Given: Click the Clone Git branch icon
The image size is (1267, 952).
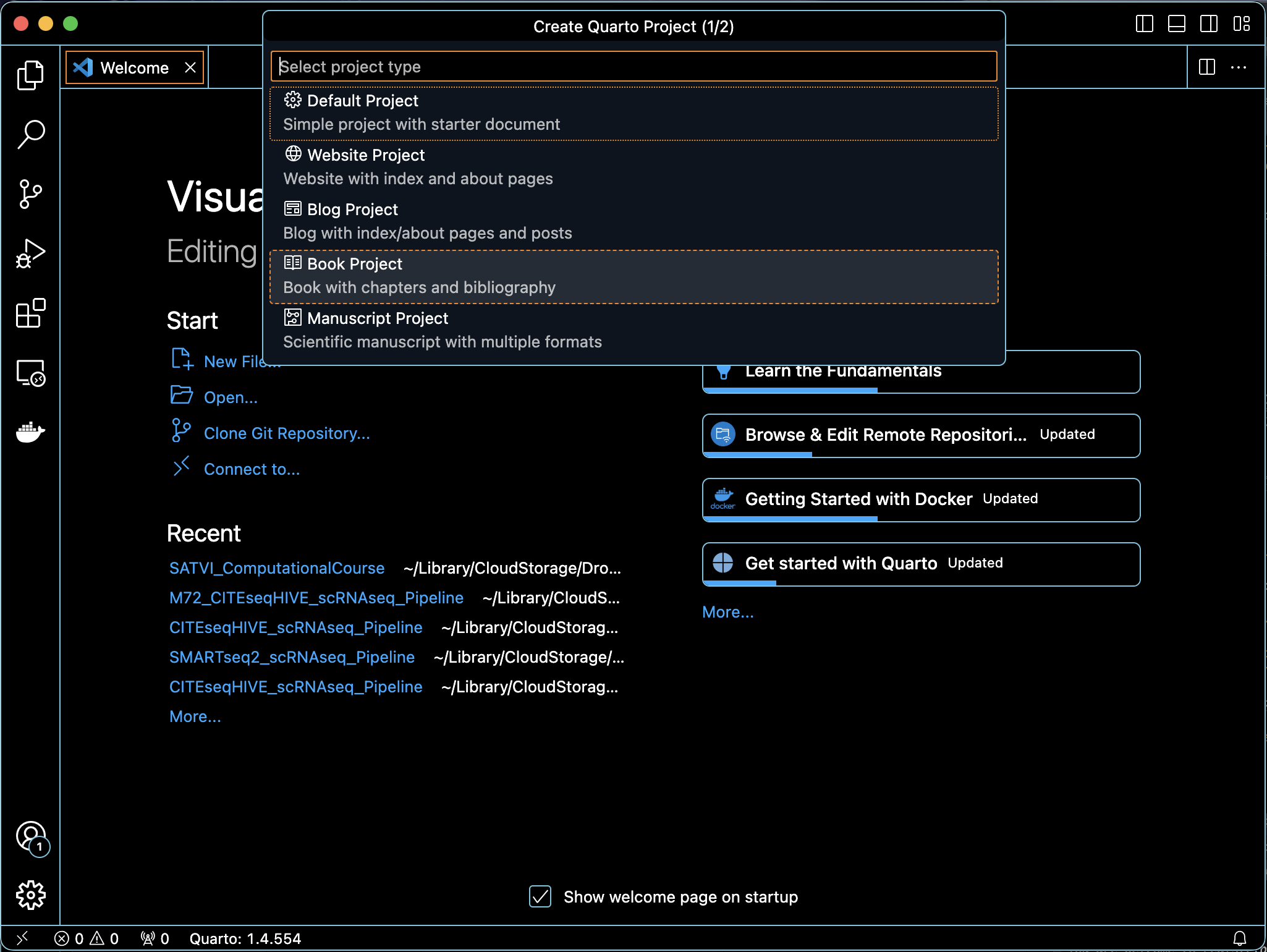Looking at the screenshot, I should pyautogui.click(x=181, y=431).
